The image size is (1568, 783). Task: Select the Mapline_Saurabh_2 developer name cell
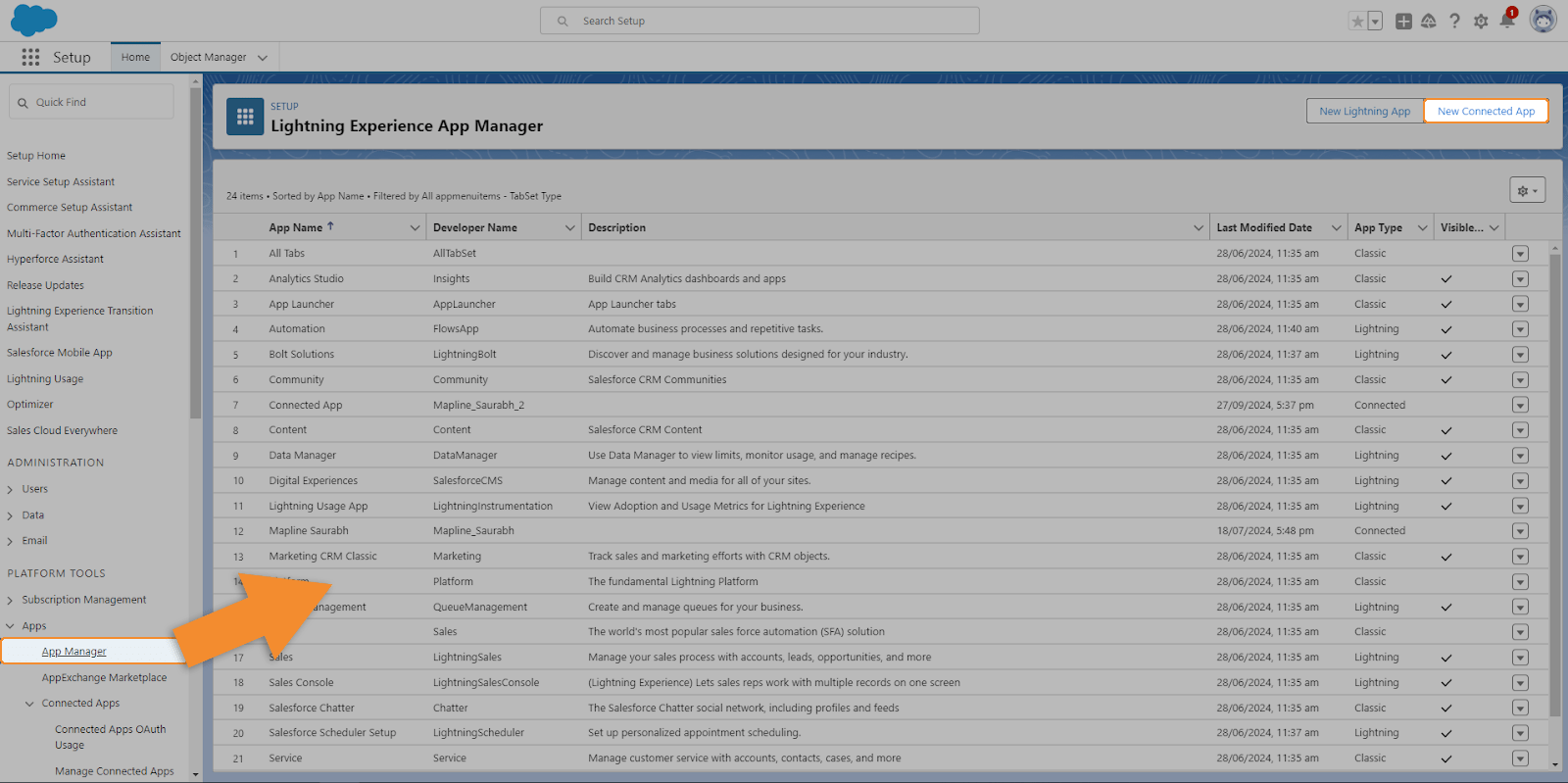(x=478, y=406)
